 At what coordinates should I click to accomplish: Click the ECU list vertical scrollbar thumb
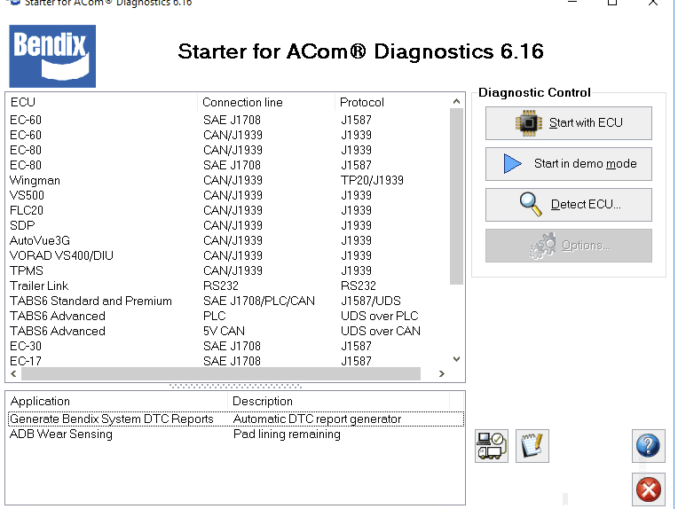[x=456, y=196]
